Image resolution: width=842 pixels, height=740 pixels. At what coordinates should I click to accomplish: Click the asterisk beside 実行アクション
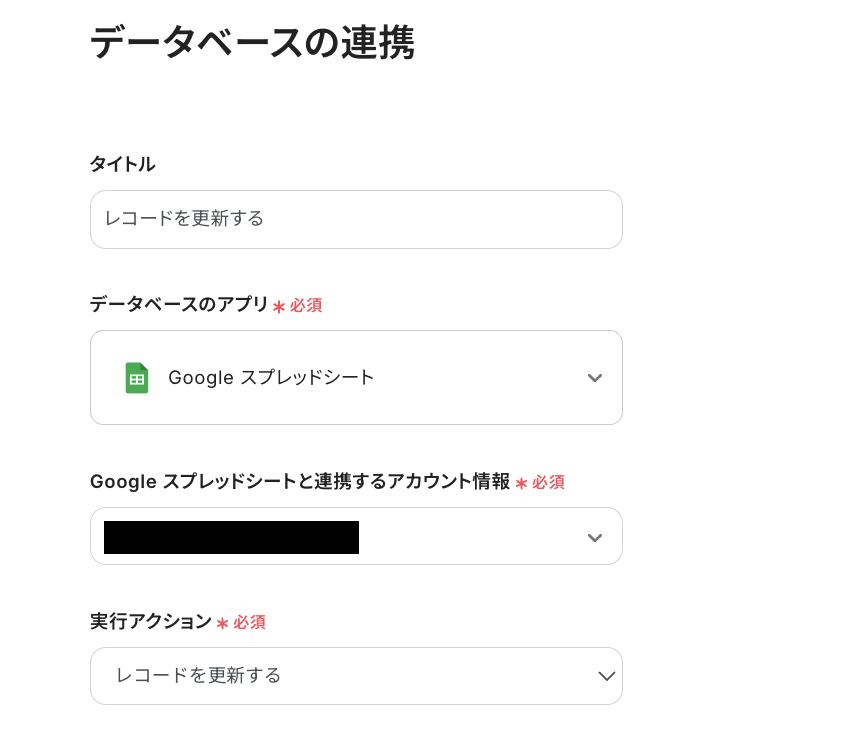(x=222, y=623)
